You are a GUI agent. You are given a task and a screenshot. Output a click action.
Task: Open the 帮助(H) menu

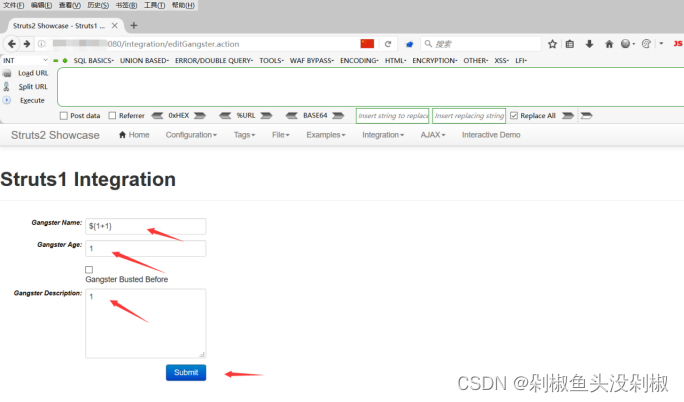[x=183, y=5]
